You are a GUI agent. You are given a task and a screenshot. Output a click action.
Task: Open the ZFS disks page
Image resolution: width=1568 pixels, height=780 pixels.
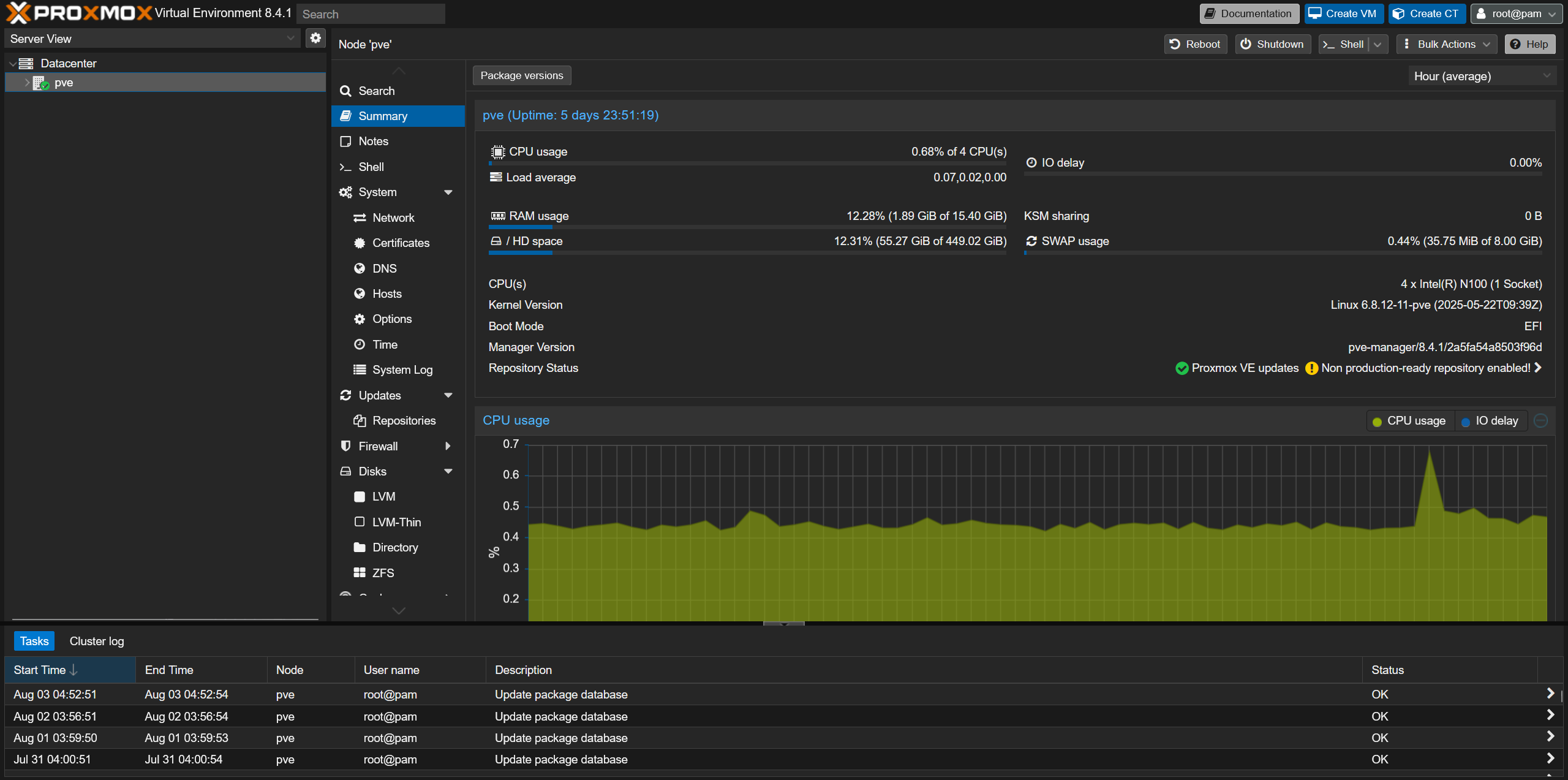pyautogui.click(x=383, y=573)
